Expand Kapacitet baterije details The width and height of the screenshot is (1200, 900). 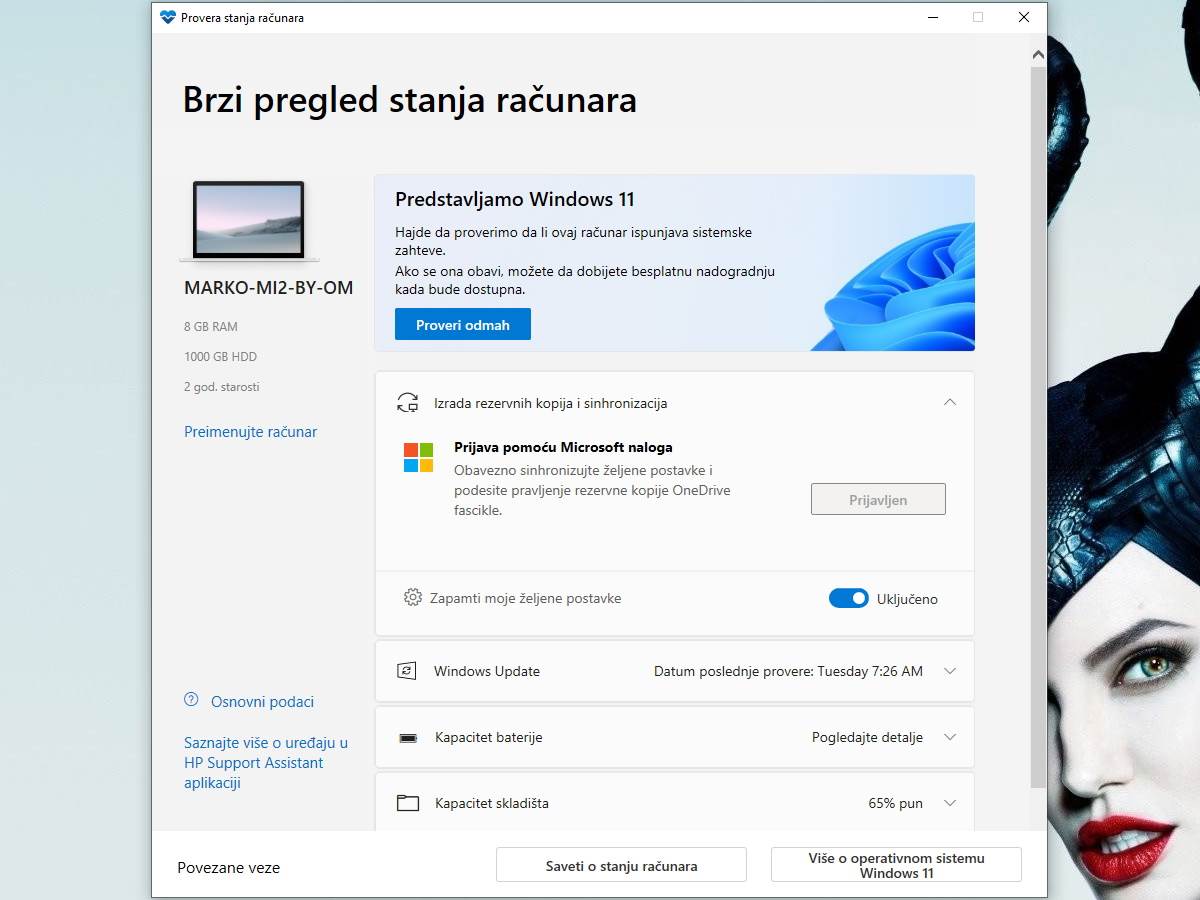coord(949,737)
